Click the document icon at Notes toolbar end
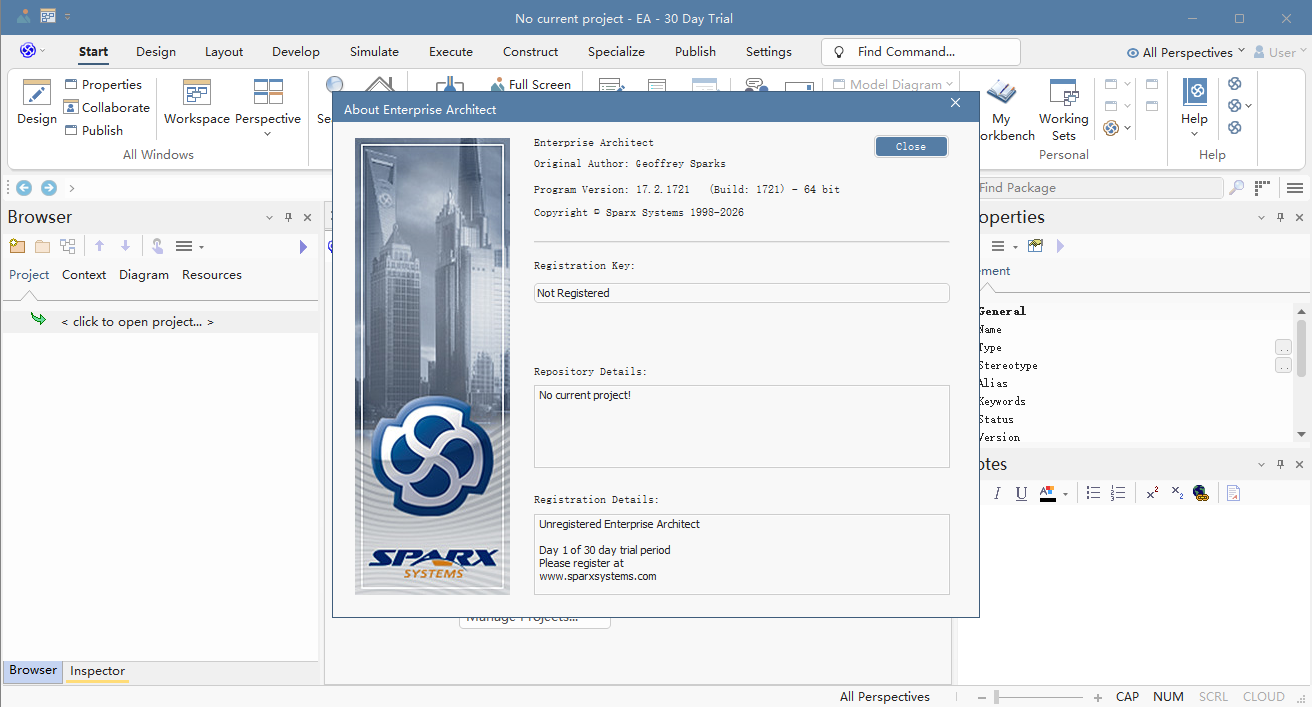Viewport: 1312px width, 707px height. tap(1234, 493)
